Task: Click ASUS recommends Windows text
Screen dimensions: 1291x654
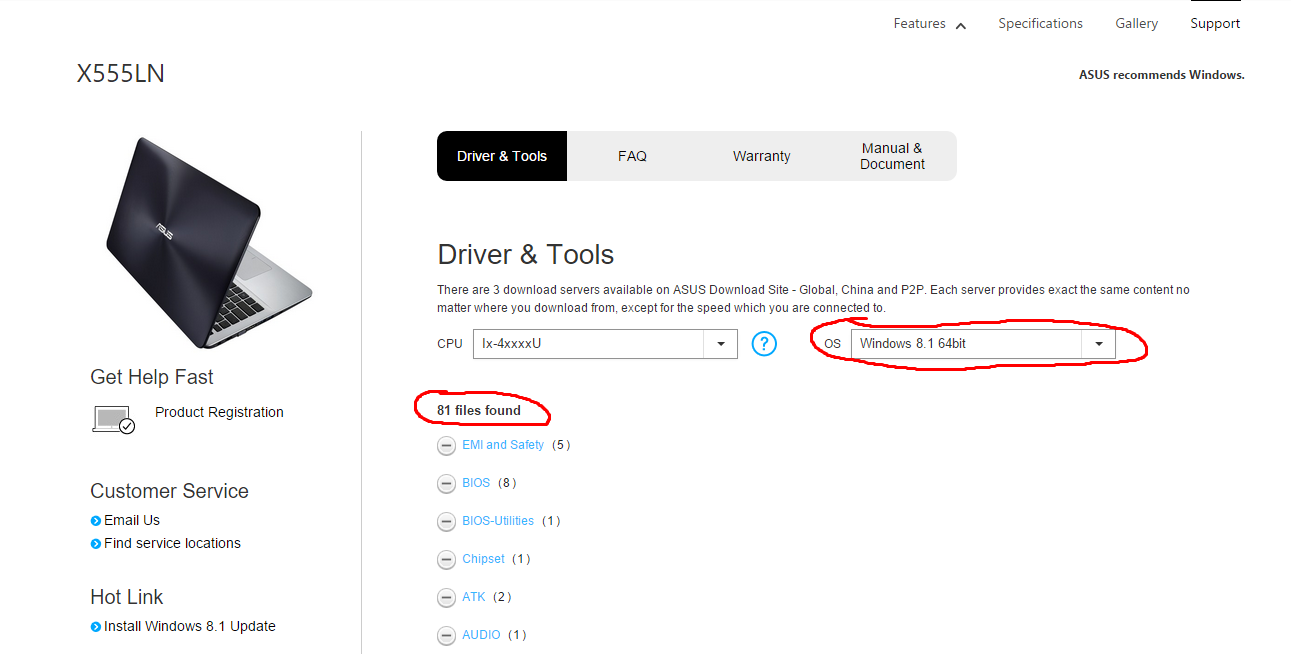Action: 1162,75
